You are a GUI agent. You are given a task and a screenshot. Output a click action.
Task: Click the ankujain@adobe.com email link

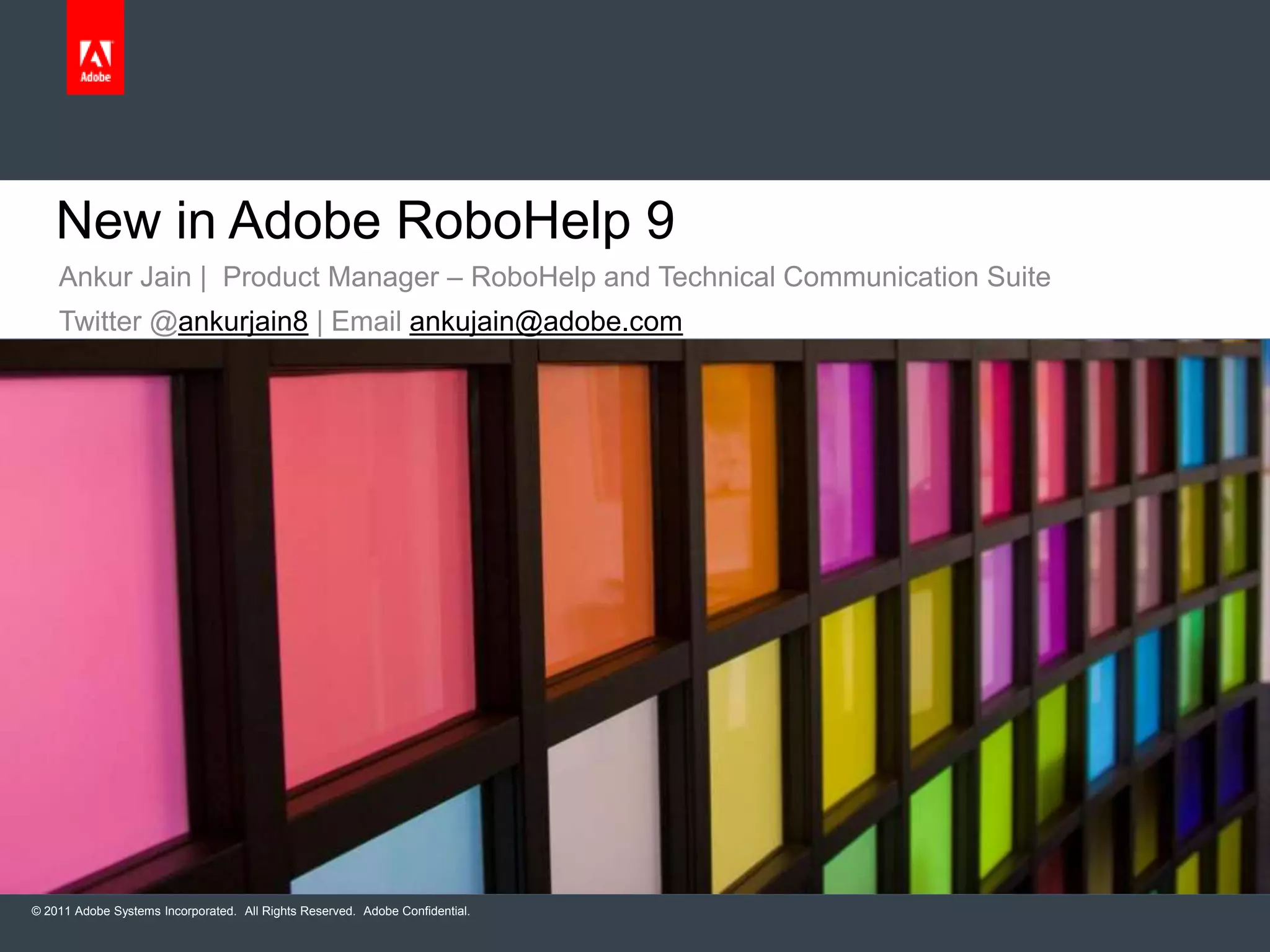(x=546, y=322)
